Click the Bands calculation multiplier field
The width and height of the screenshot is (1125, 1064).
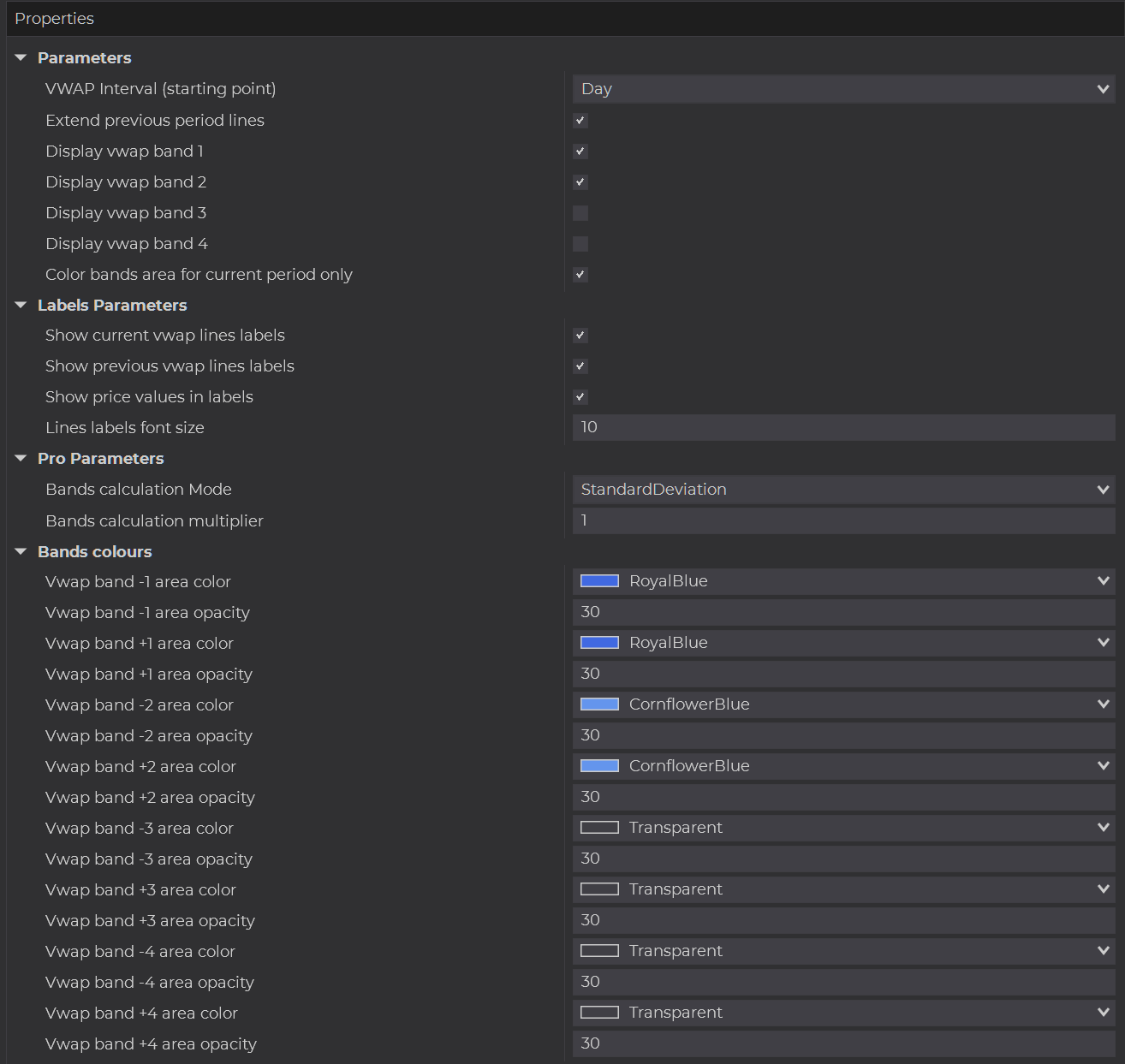(x=842, y=520)
